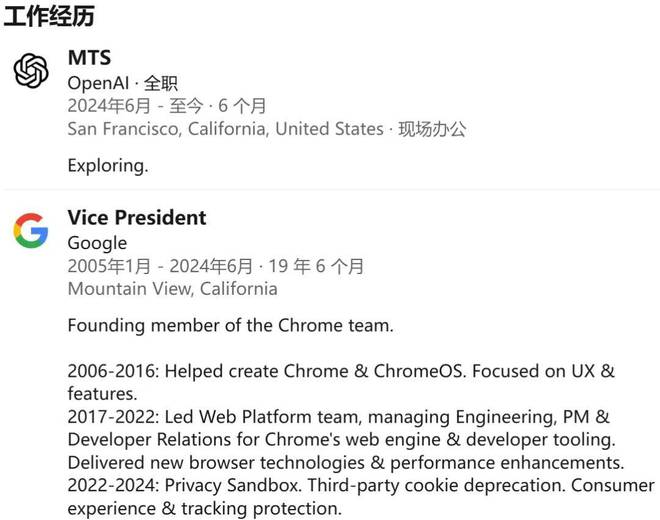
Task: Click the 19 年 6 个月 duration text
Action: click(318, 266)
